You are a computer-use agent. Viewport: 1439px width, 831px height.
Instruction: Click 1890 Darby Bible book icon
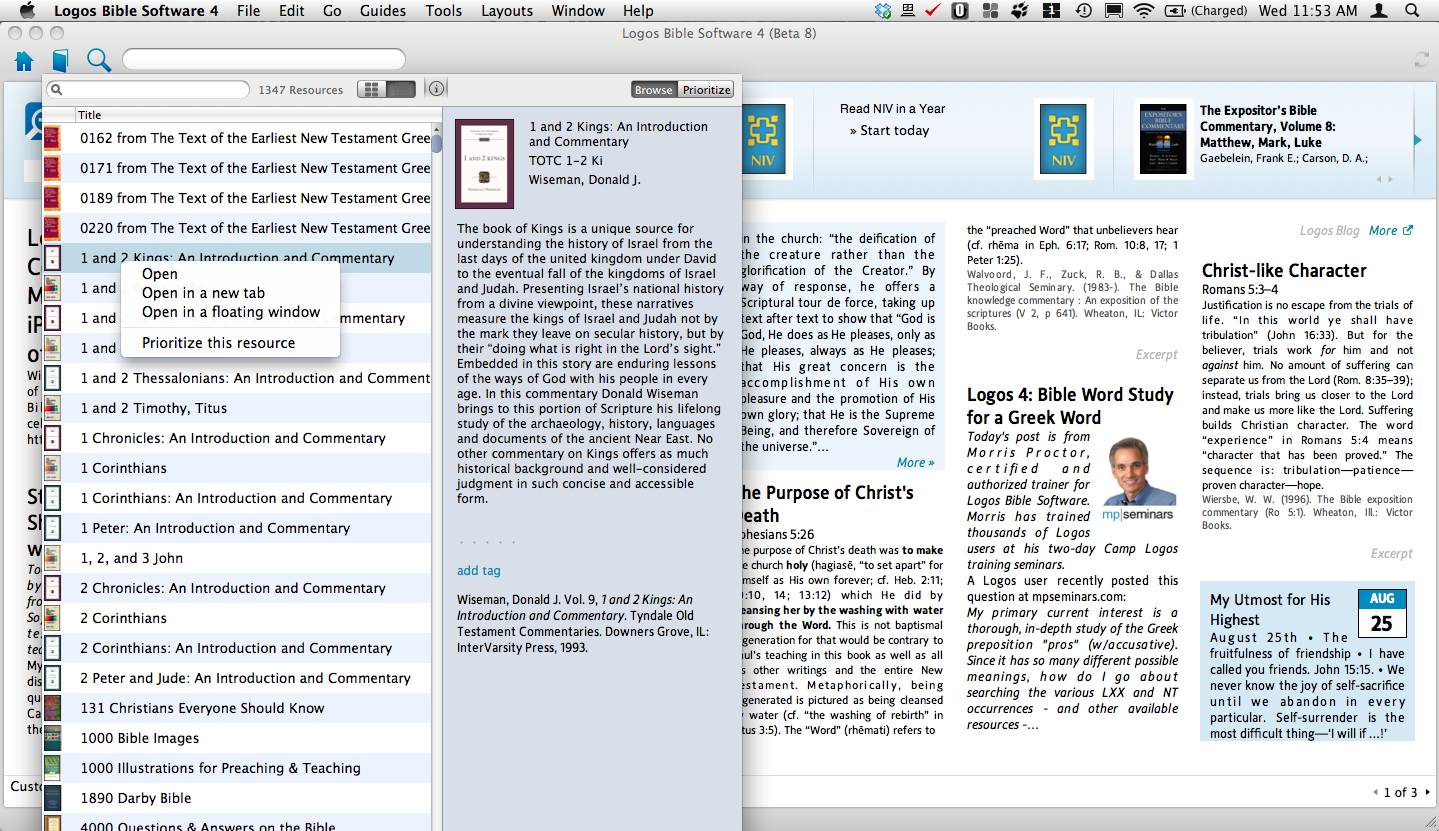coord(51,798)
